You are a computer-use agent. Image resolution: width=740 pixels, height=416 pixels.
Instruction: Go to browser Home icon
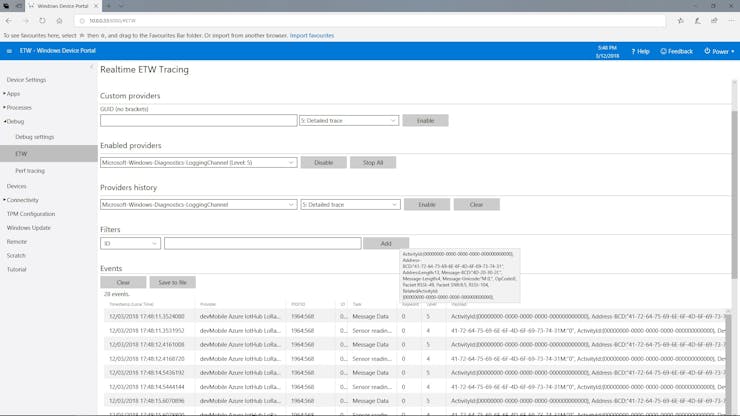tap(59, 21)
